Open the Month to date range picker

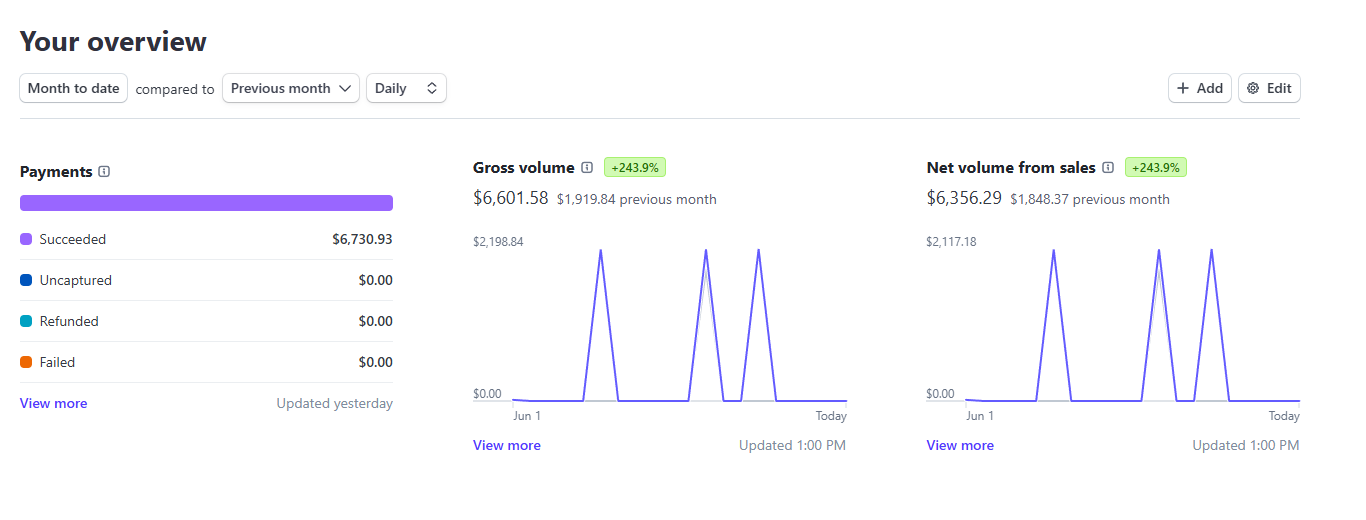tap(74, 88)
